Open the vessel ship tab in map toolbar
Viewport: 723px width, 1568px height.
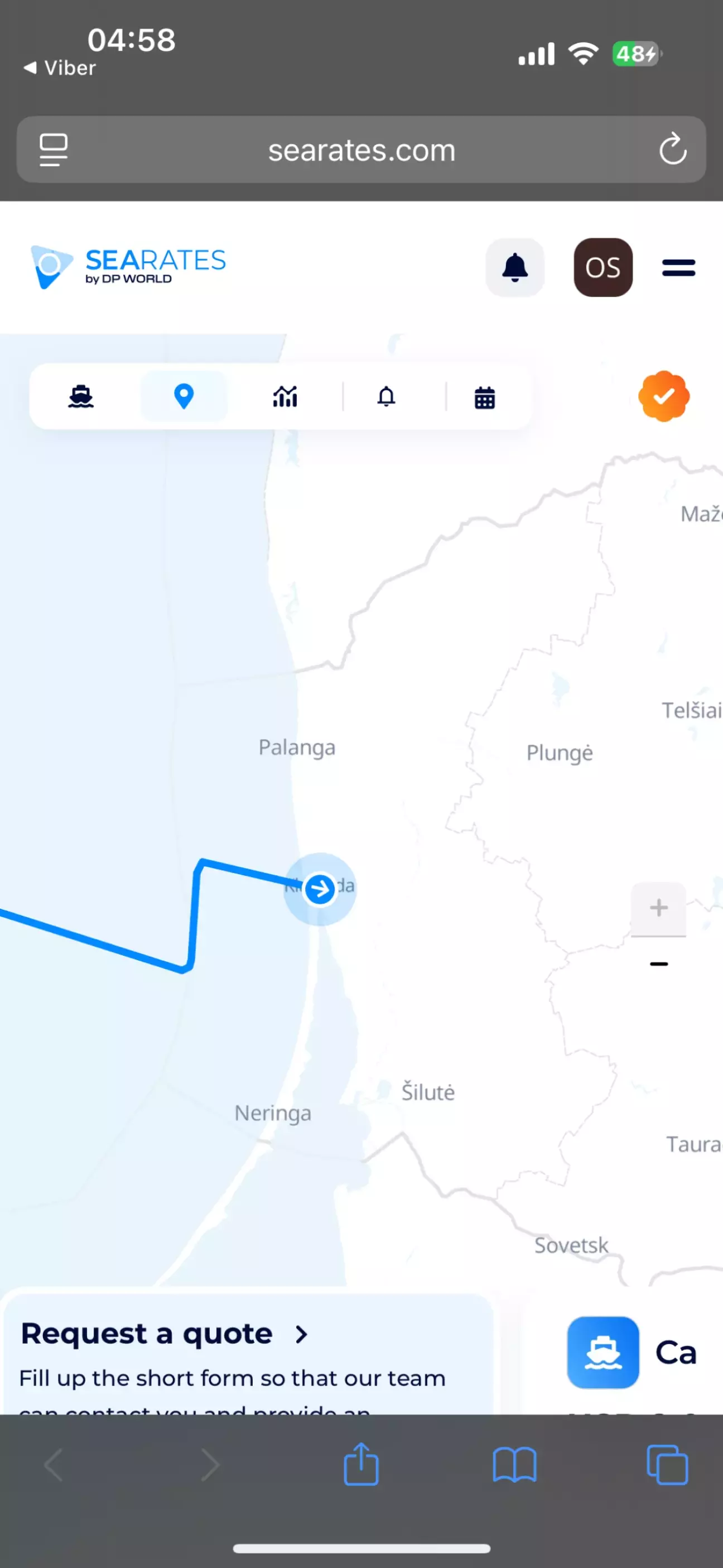tap(81, 397)
